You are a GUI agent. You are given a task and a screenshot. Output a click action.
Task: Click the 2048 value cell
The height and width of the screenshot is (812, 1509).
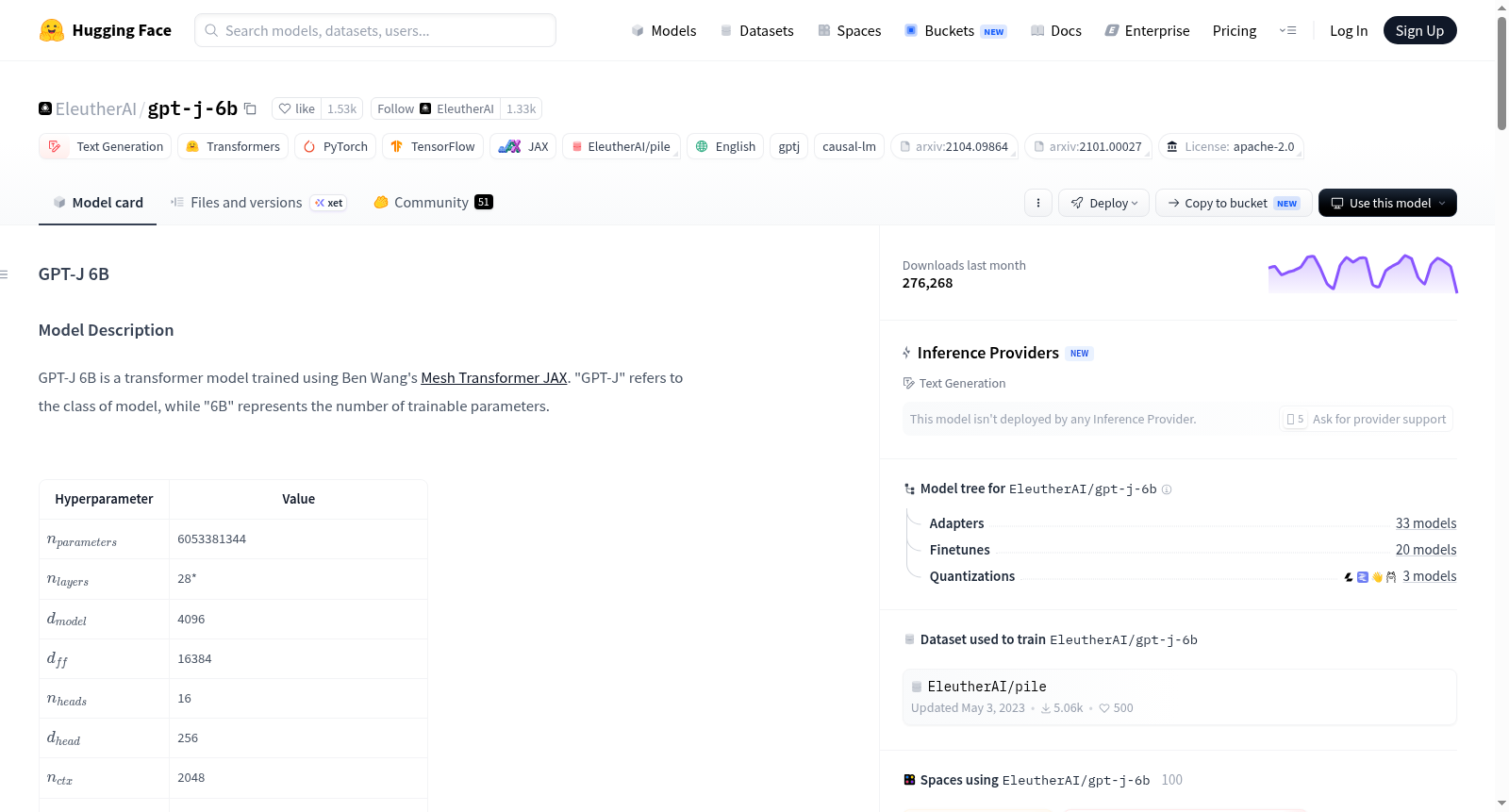[298, 778]
